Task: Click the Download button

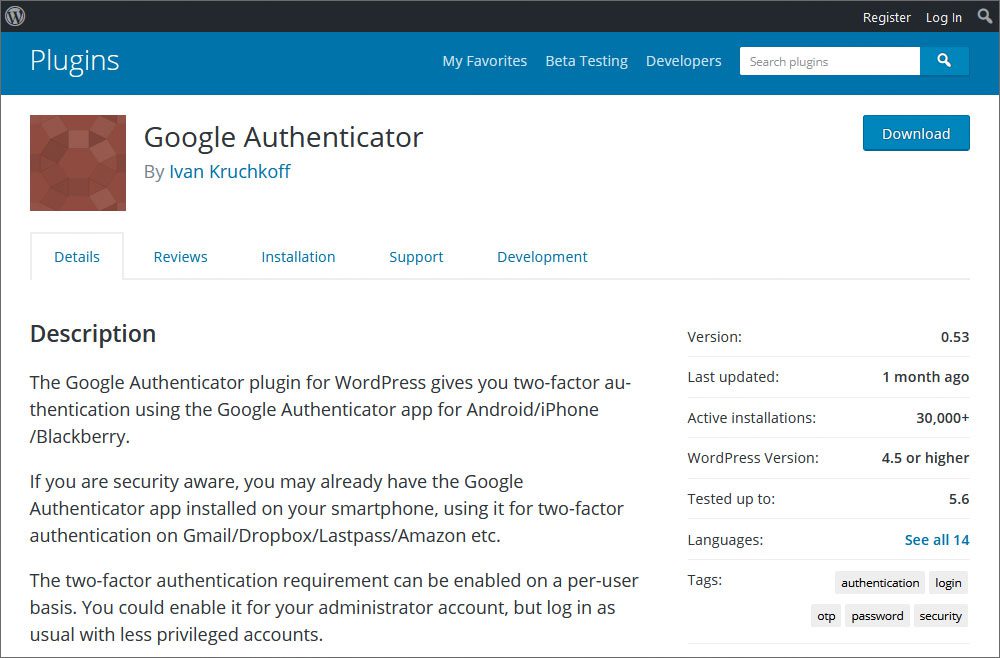Action: (915, 133)
